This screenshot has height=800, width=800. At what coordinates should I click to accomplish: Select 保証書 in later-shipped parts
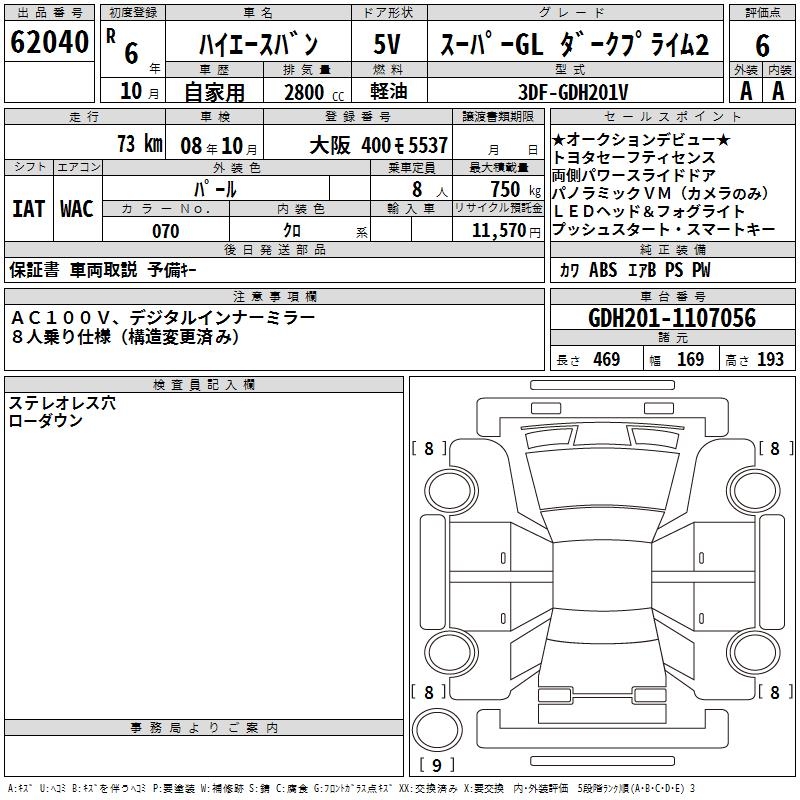34,270
